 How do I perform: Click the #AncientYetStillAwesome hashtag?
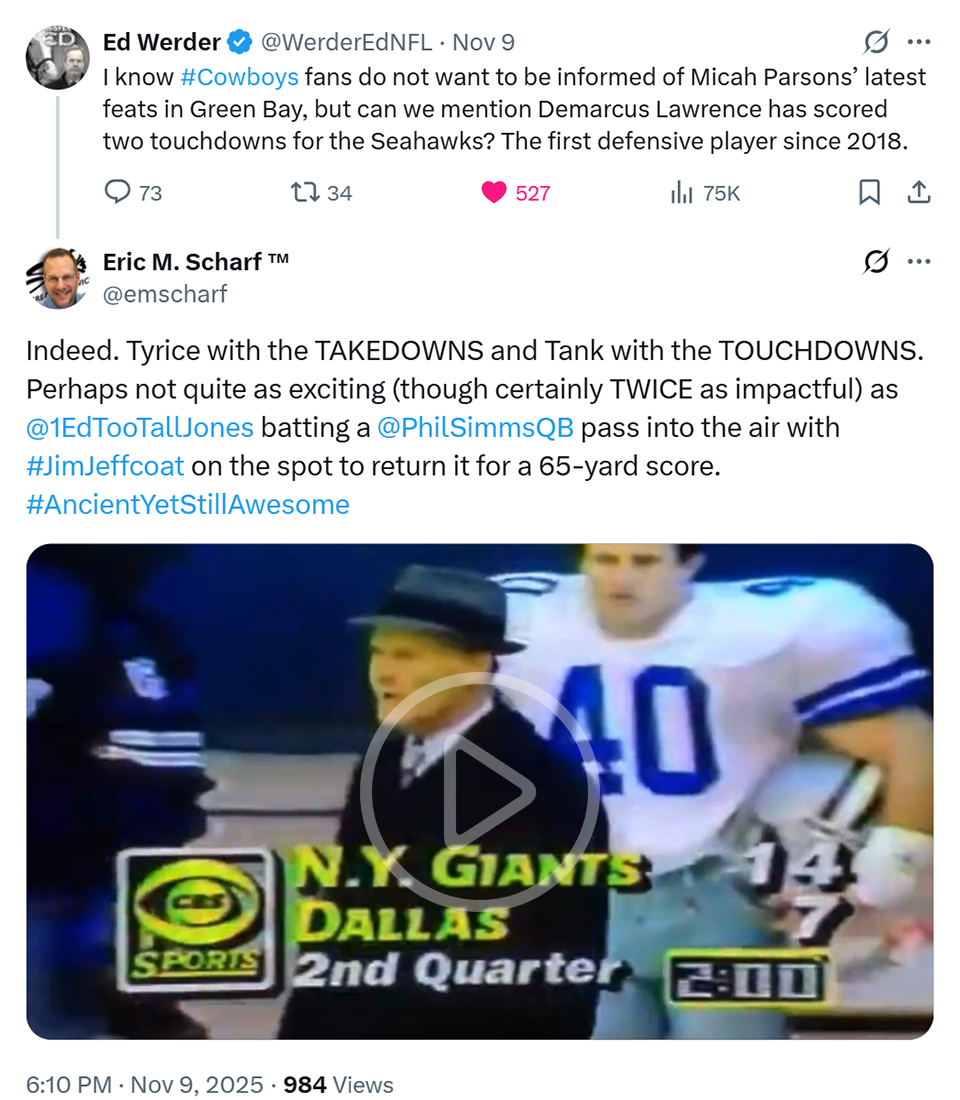(x=188, y=504)
